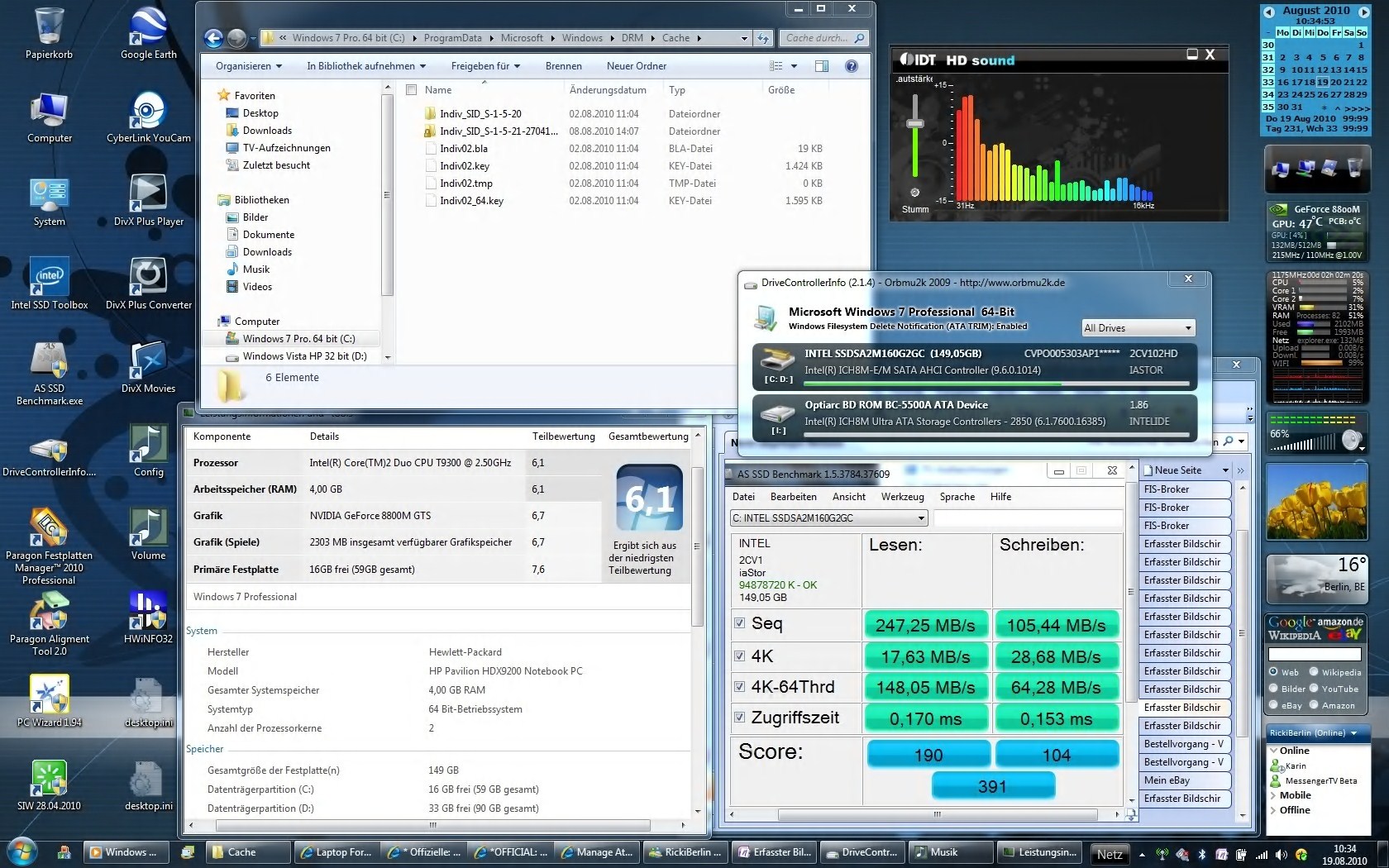Viewport: 1389px width, 868px height.
Task: Expand the INTEL SSDSA2M160G2GC drive selector
Action: coord(920,518)
